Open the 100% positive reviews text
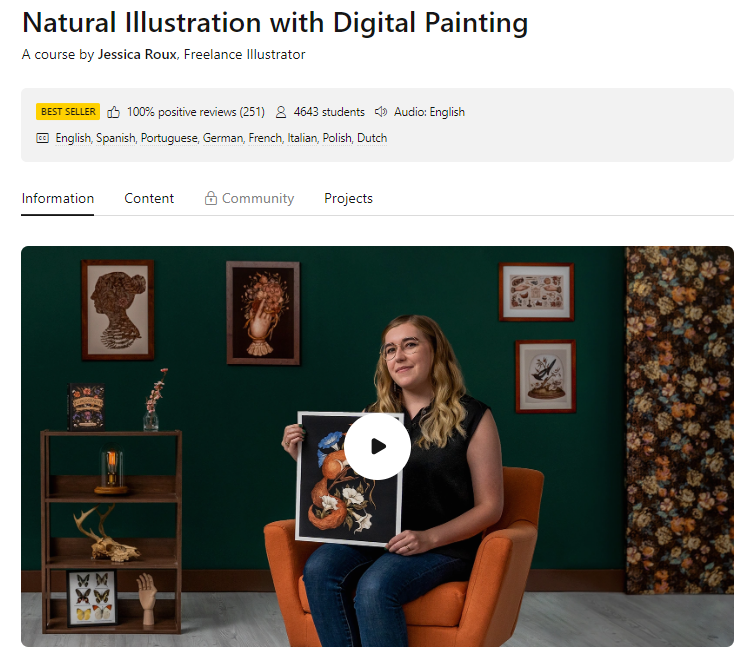 195,112
